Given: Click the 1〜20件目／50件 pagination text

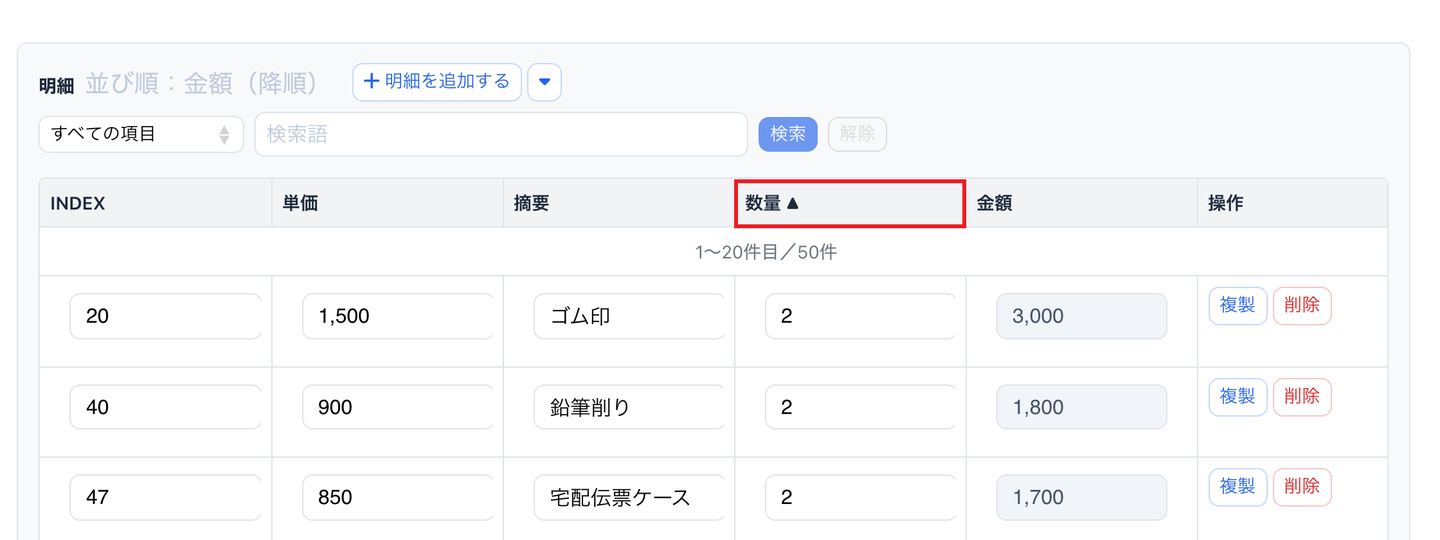Looking at the screenshot, I should [x=766, y=252].
